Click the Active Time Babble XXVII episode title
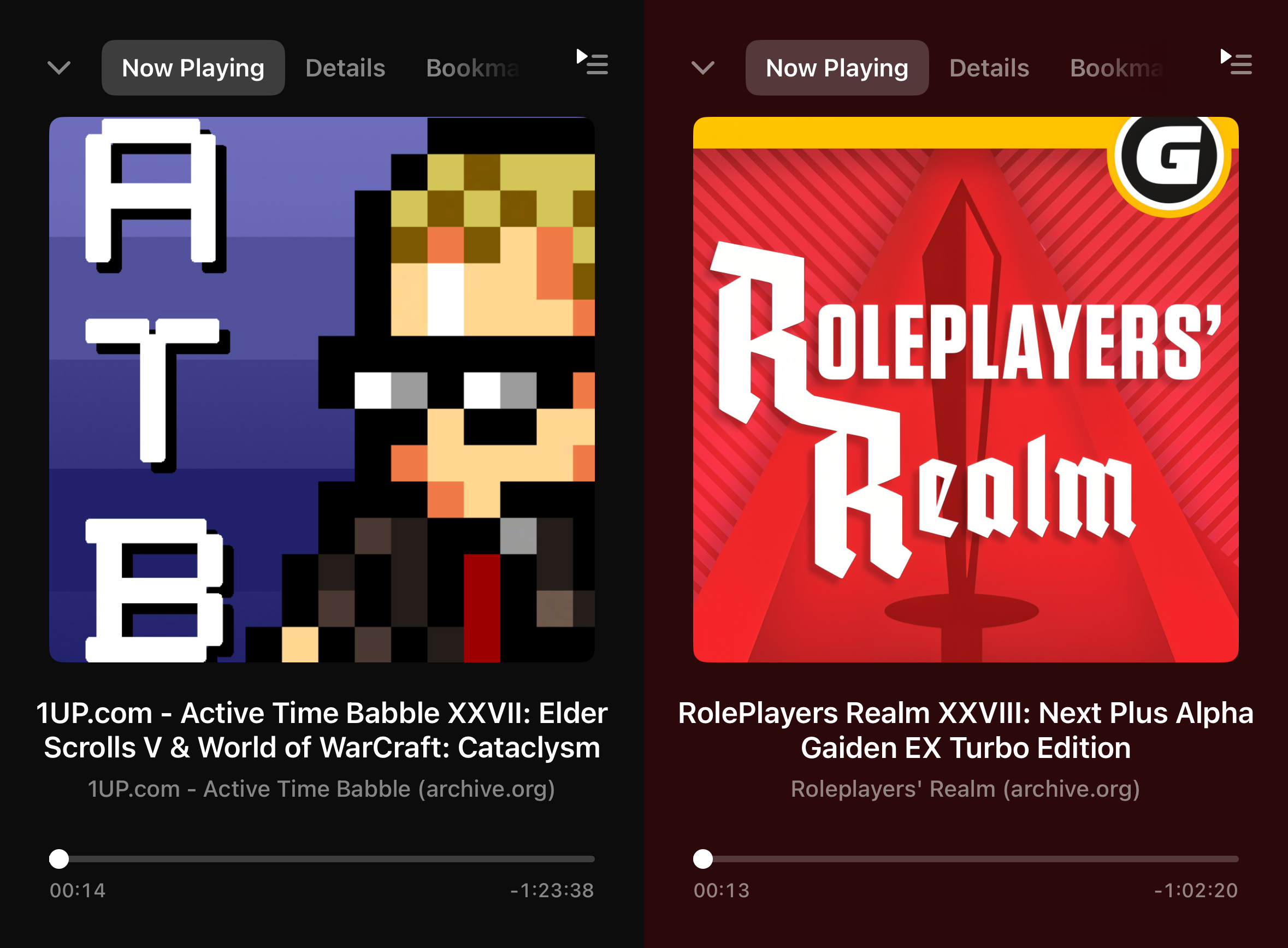 (x=321, y=730)
